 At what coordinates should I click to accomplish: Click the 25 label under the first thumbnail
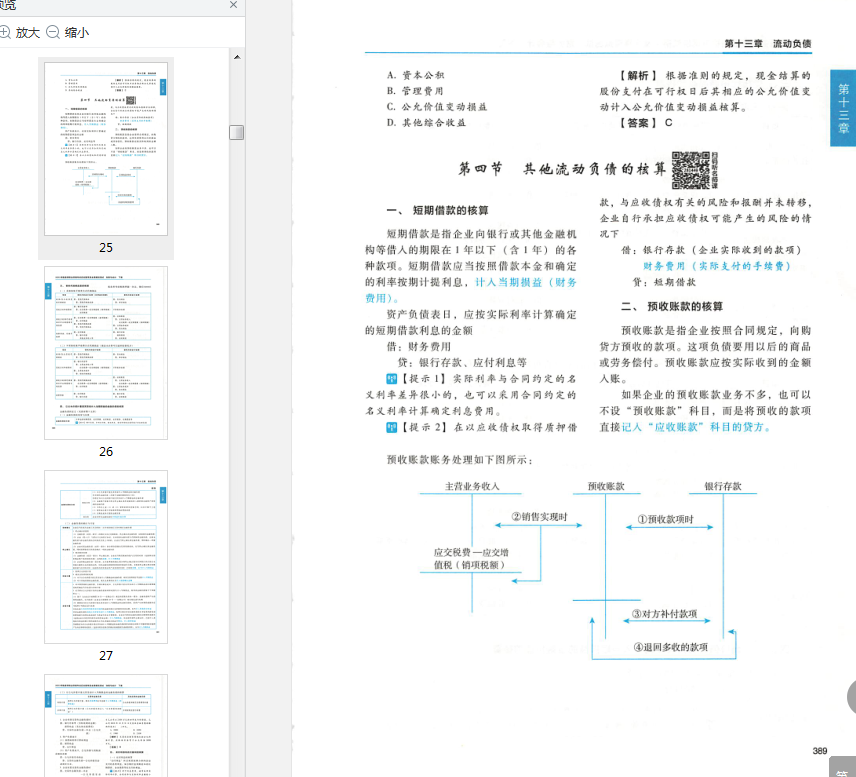point(106,247)
